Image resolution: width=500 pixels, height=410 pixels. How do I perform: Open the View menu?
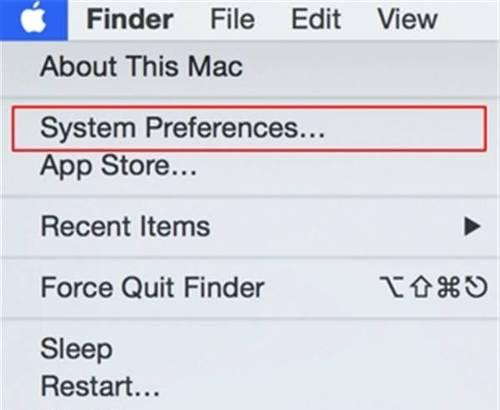point(407,19)
